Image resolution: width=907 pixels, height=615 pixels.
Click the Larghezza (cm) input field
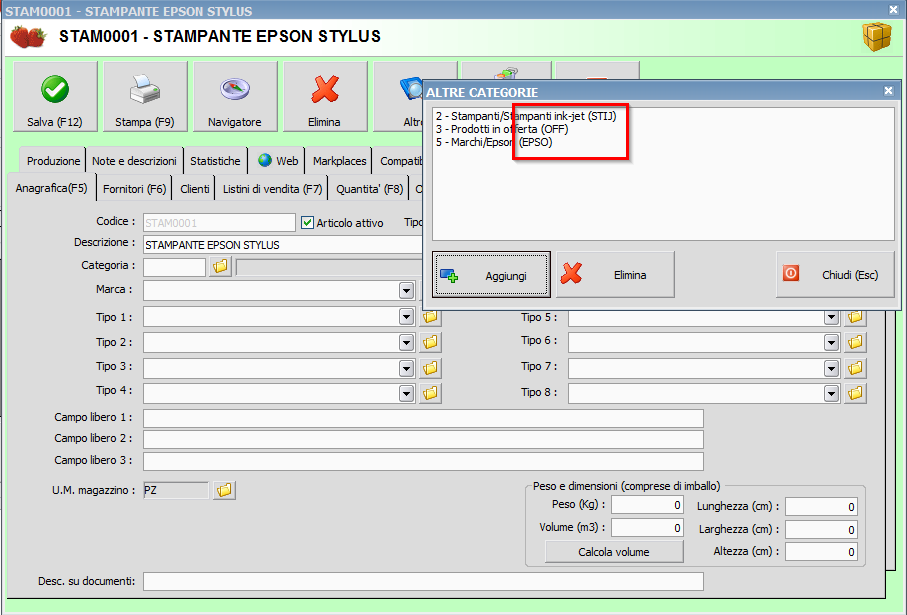click(x=821, y=529)
